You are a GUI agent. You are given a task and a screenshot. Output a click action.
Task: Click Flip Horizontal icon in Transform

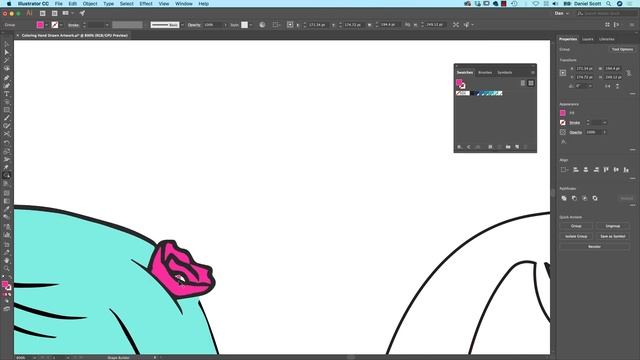(608, 86)
